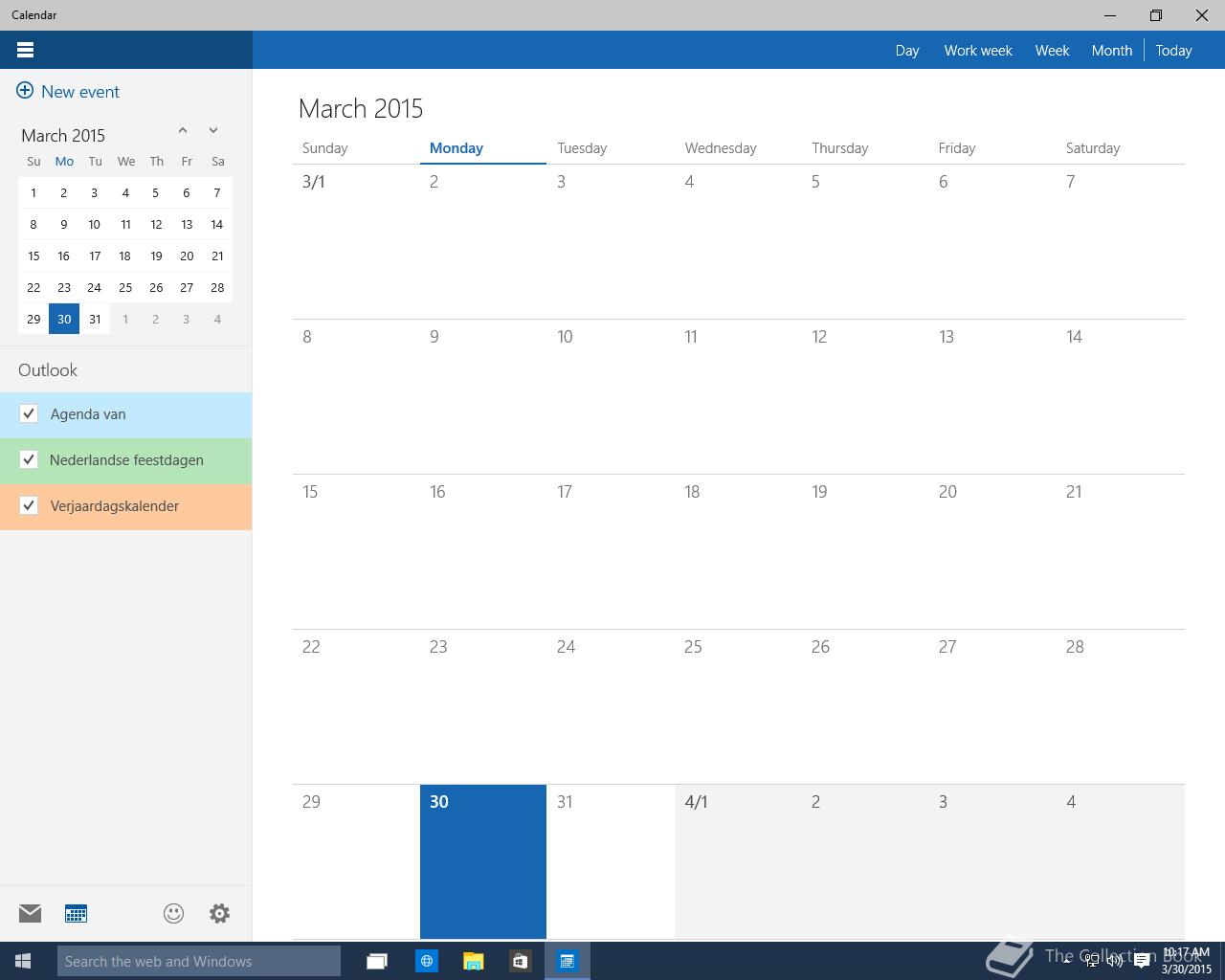The width and height of the screenshot is (1225, 980).
Task: Uncheck Nederlandse feestdagen calendar checkbox
Action: [29, 459]
